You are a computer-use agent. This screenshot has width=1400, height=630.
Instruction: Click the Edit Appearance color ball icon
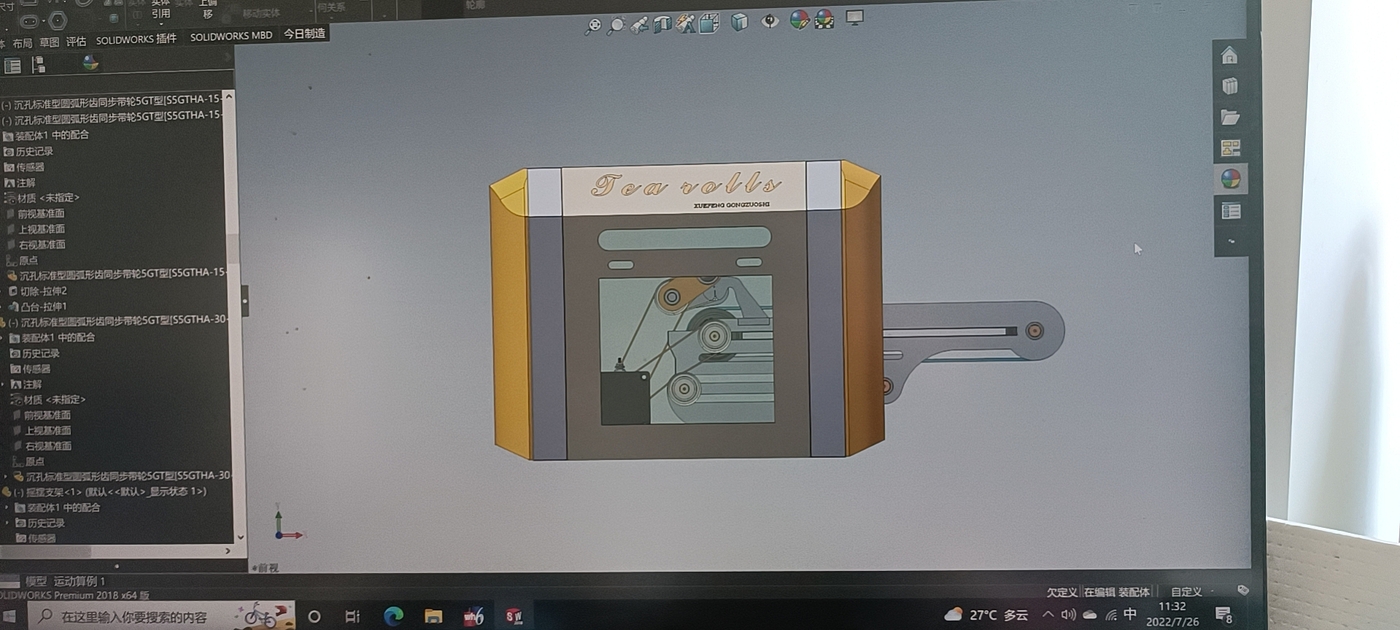pos(799,20)
